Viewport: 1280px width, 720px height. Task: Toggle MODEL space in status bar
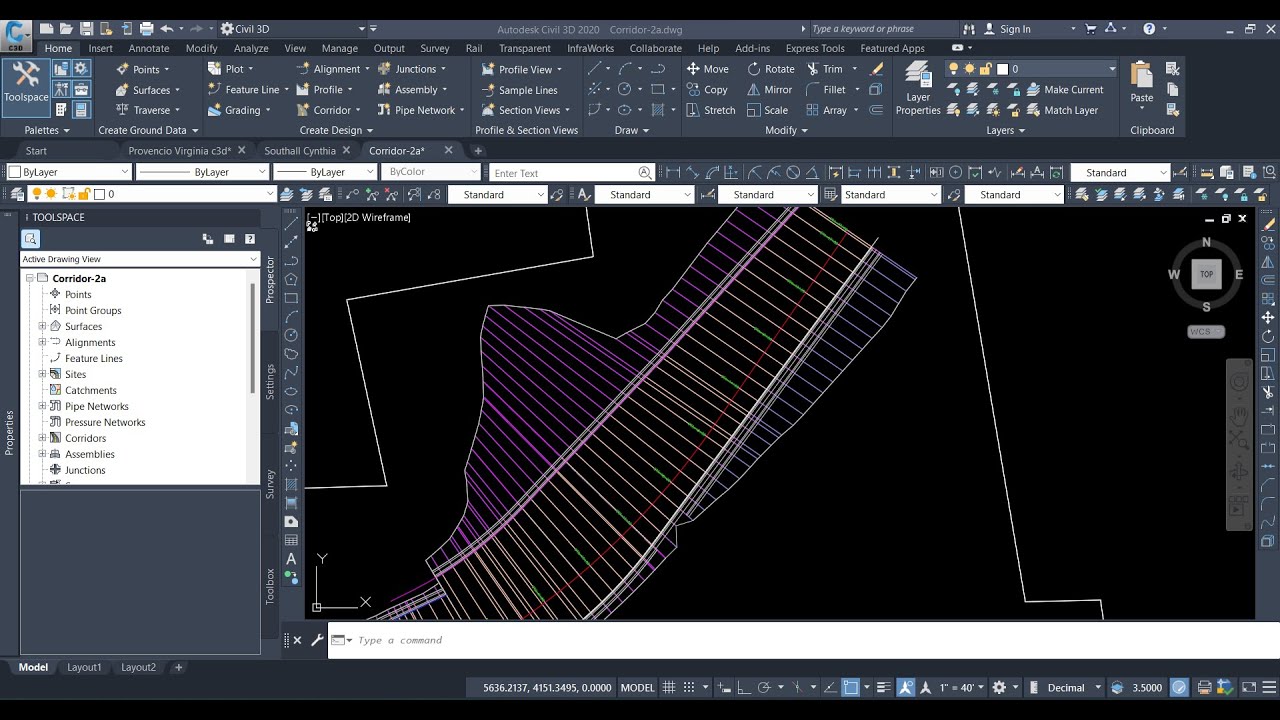[x=638, y=688]
